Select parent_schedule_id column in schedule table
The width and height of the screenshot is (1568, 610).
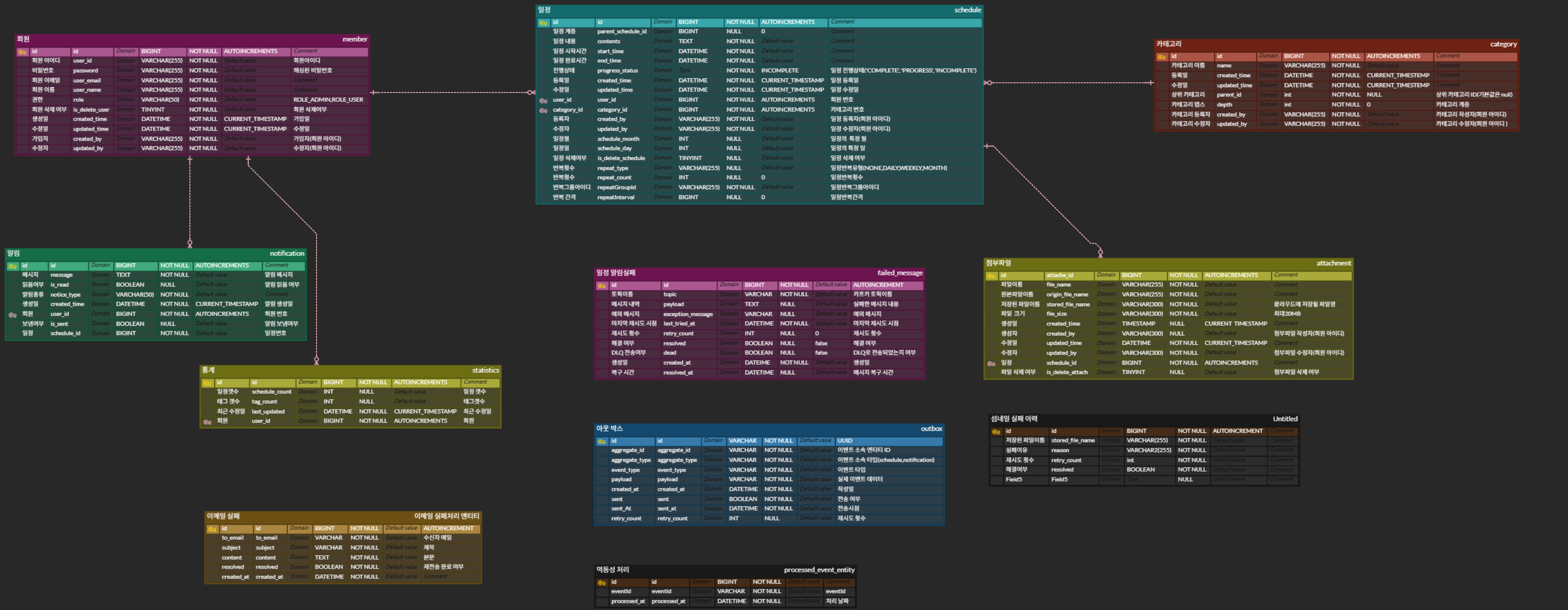click(621, 32)
